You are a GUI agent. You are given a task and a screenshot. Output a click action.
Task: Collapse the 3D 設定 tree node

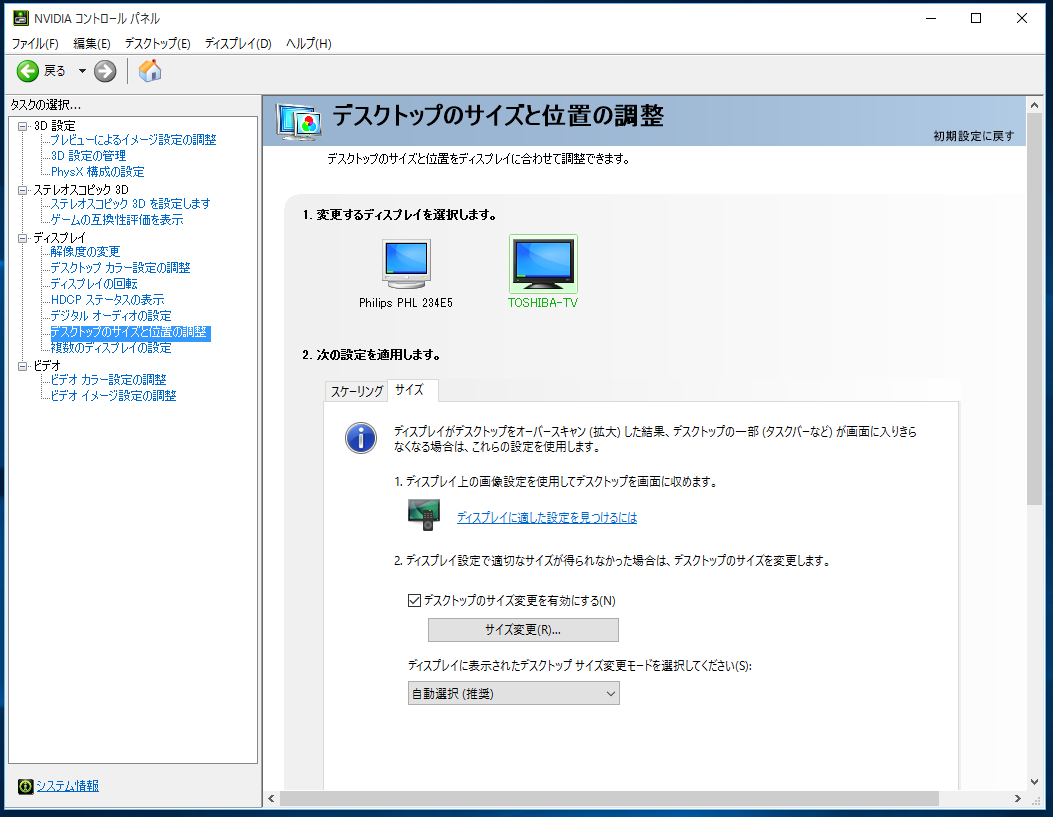click(23, 126)
